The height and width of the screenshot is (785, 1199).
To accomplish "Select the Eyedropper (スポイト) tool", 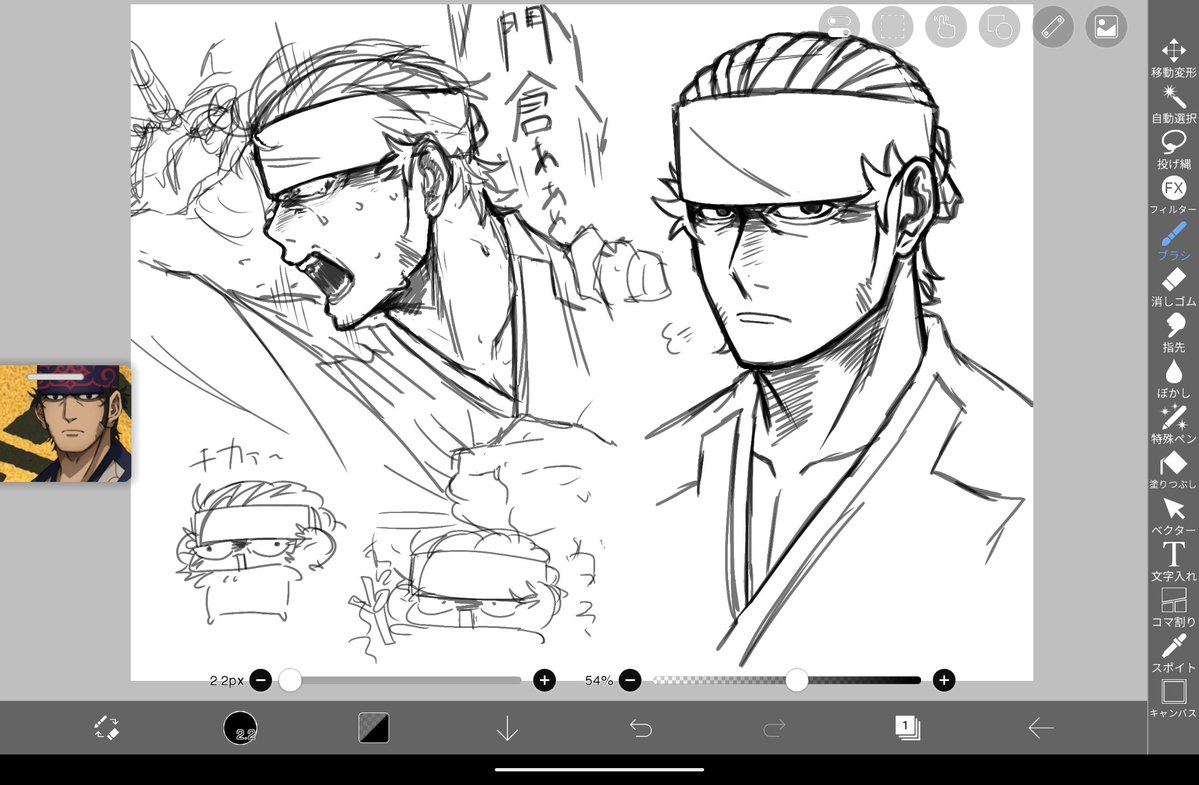I will coord(1173,654).
